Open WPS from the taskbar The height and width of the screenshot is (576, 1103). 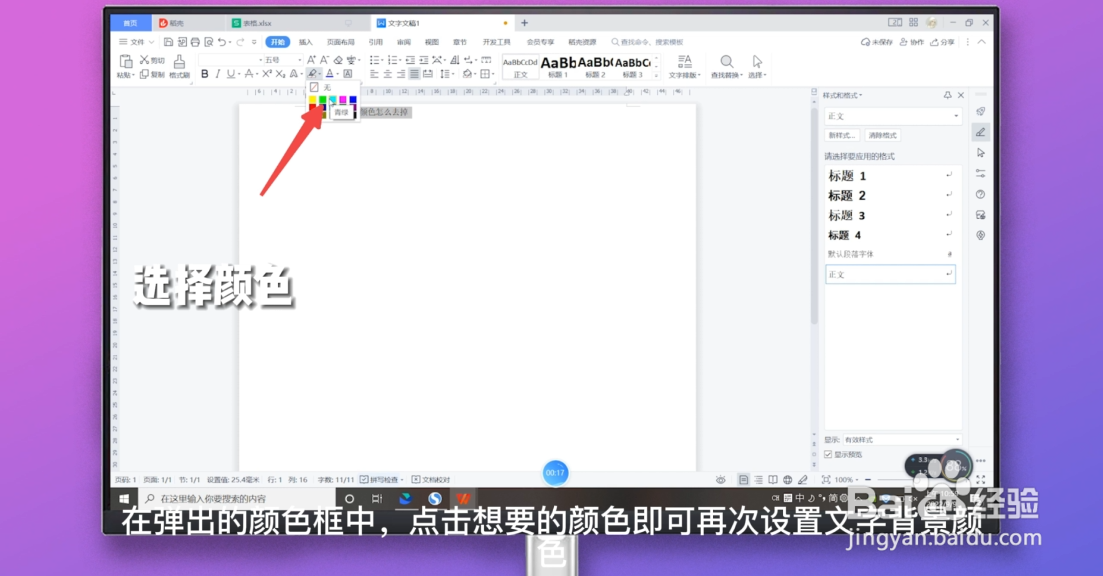click(463, 499)
